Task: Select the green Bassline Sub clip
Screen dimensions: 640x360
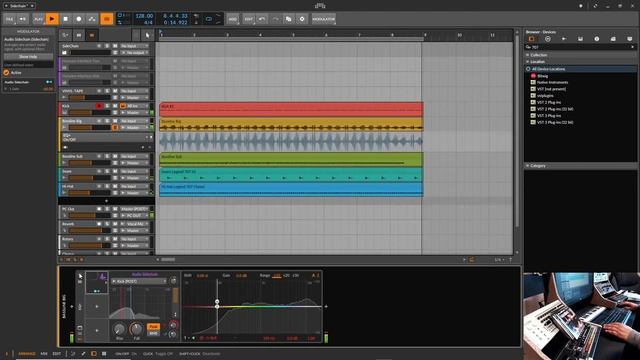Action: point(291,160)
